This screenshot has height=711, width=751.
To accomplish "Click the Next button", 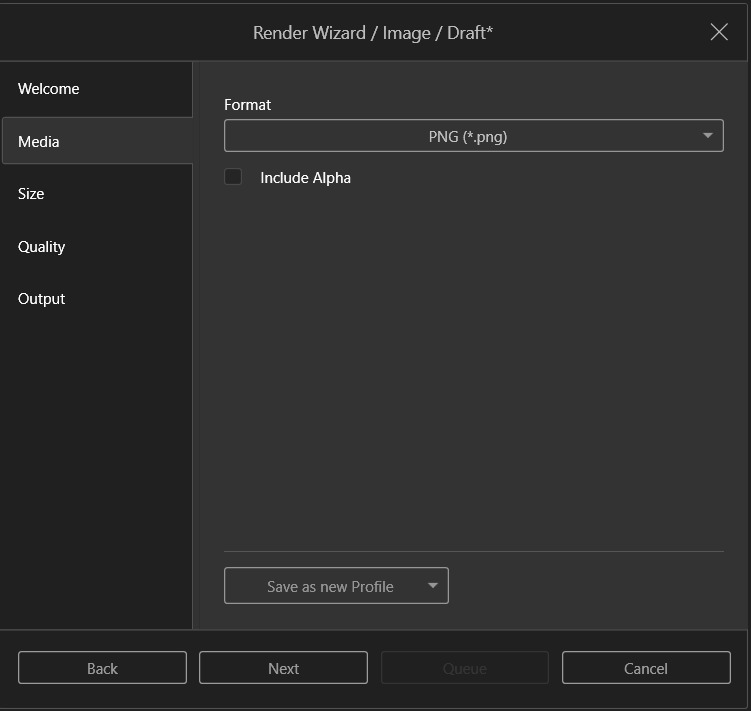I will [x=284, y=668].
